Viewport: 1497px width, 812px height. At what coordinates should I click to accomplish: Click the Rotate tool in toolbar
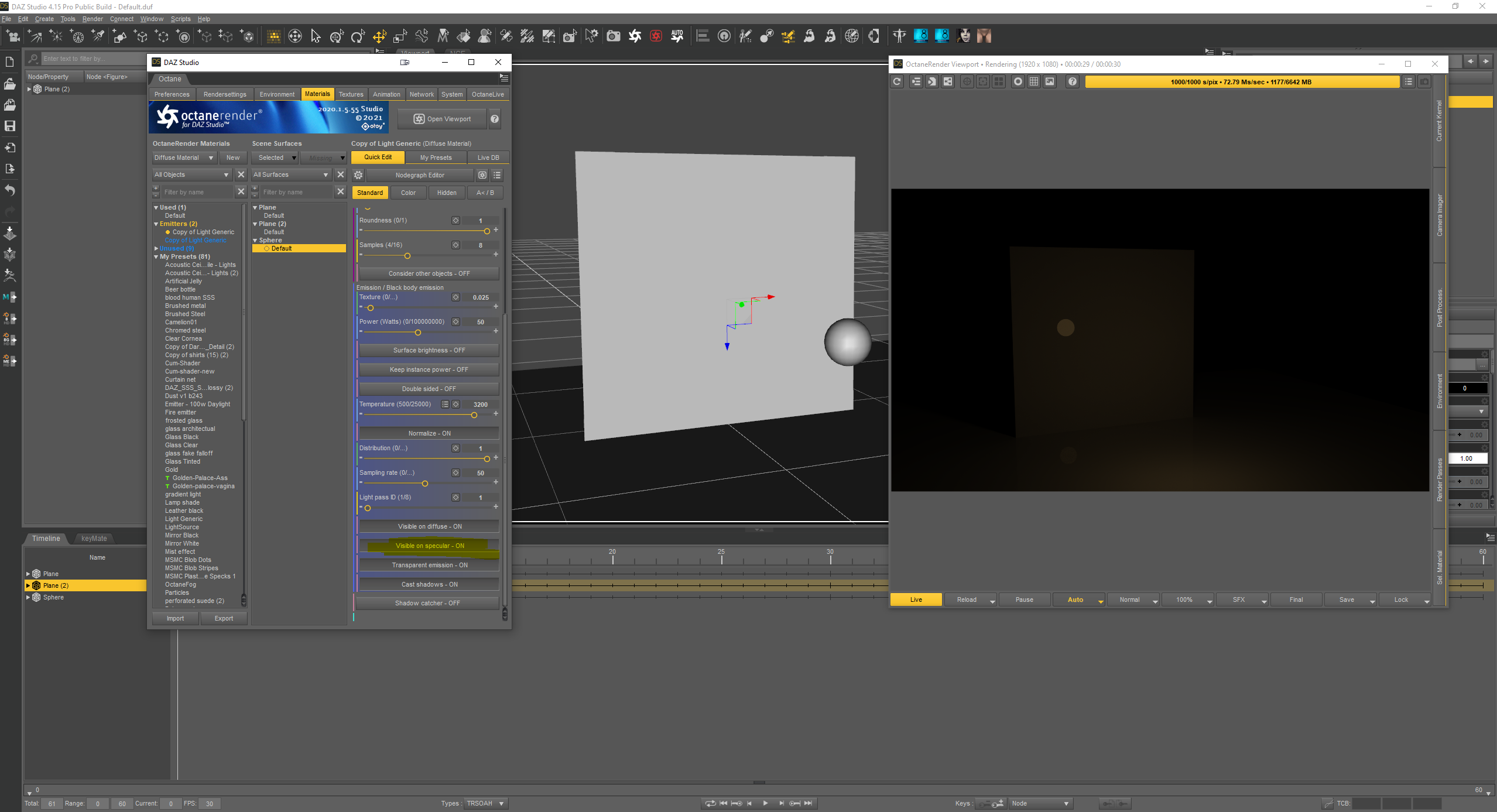pyautogui.click(x=358, y=36)
